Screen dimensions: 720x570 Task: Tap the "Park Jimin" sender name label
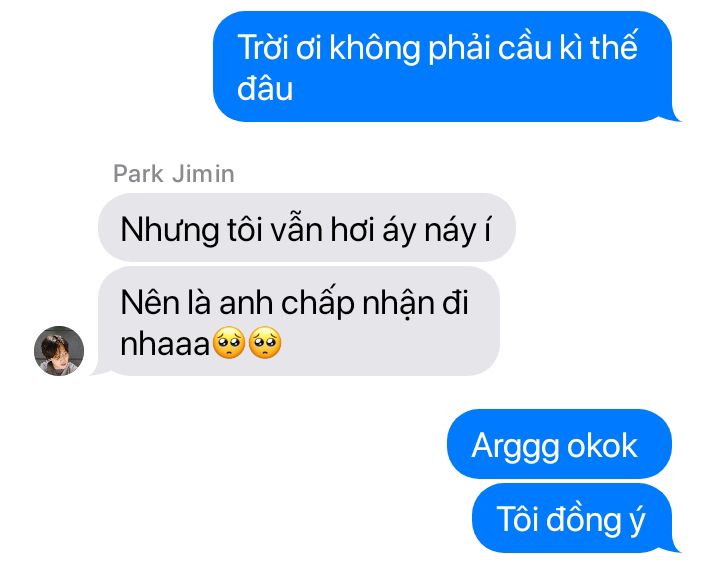174,174
